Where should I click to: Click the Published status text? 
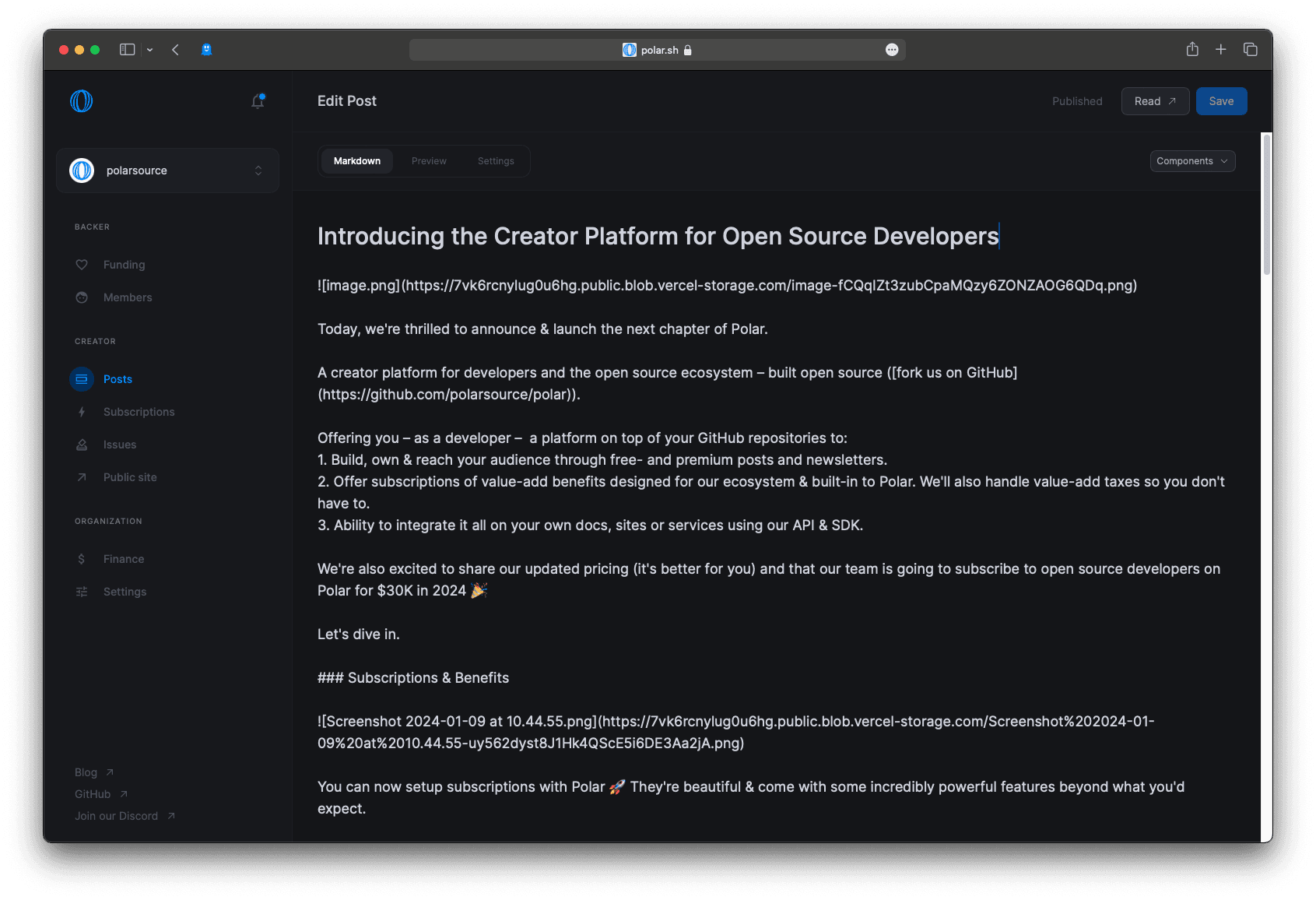pyautogui.click(x=1077, y=101)
